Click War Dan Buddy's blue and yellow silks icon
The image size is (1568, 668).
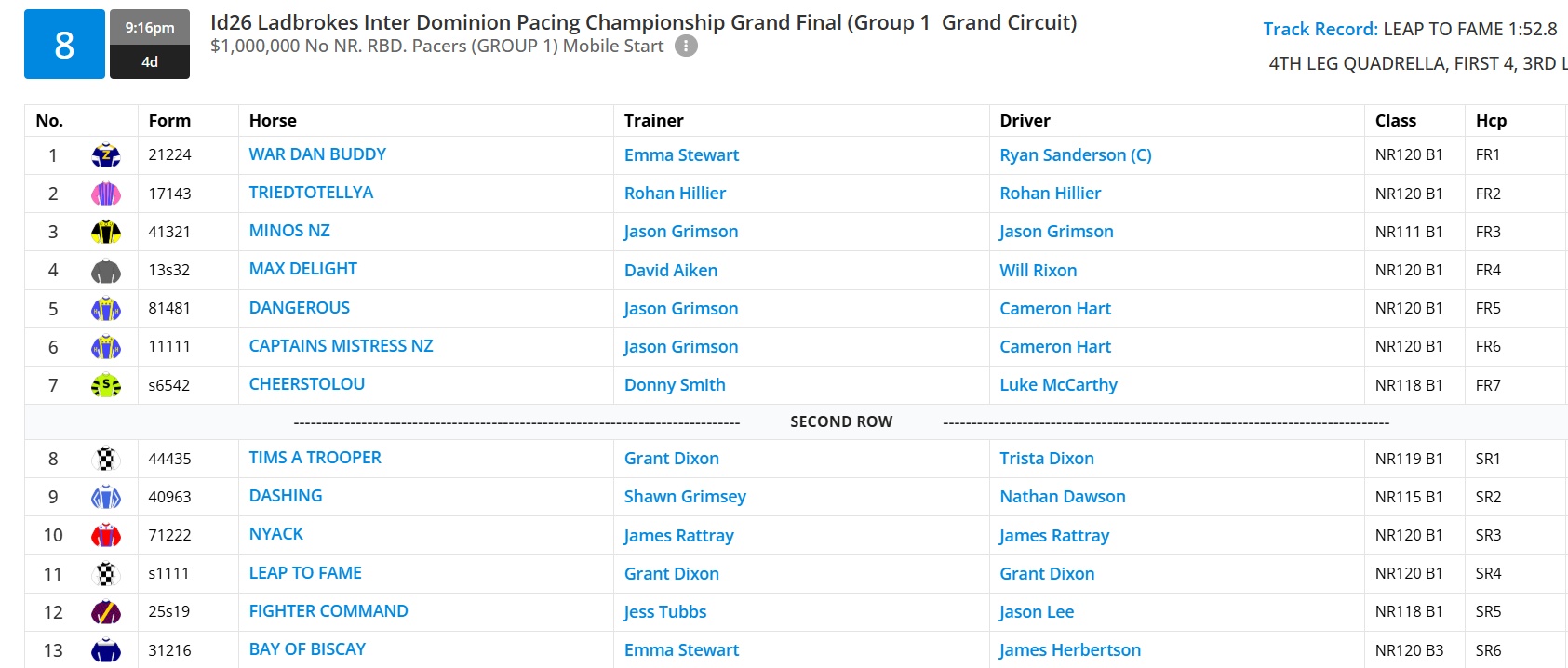coord(106,155)
